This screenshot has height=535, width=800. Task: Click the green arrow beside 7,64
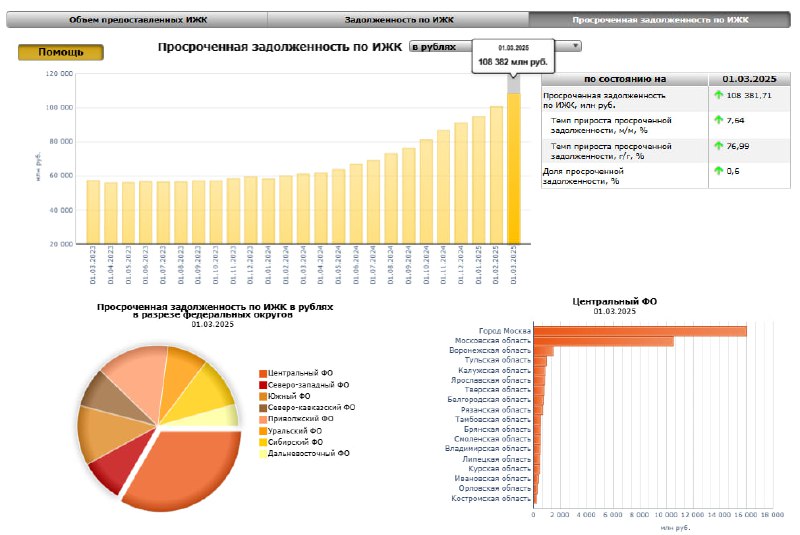718,120
